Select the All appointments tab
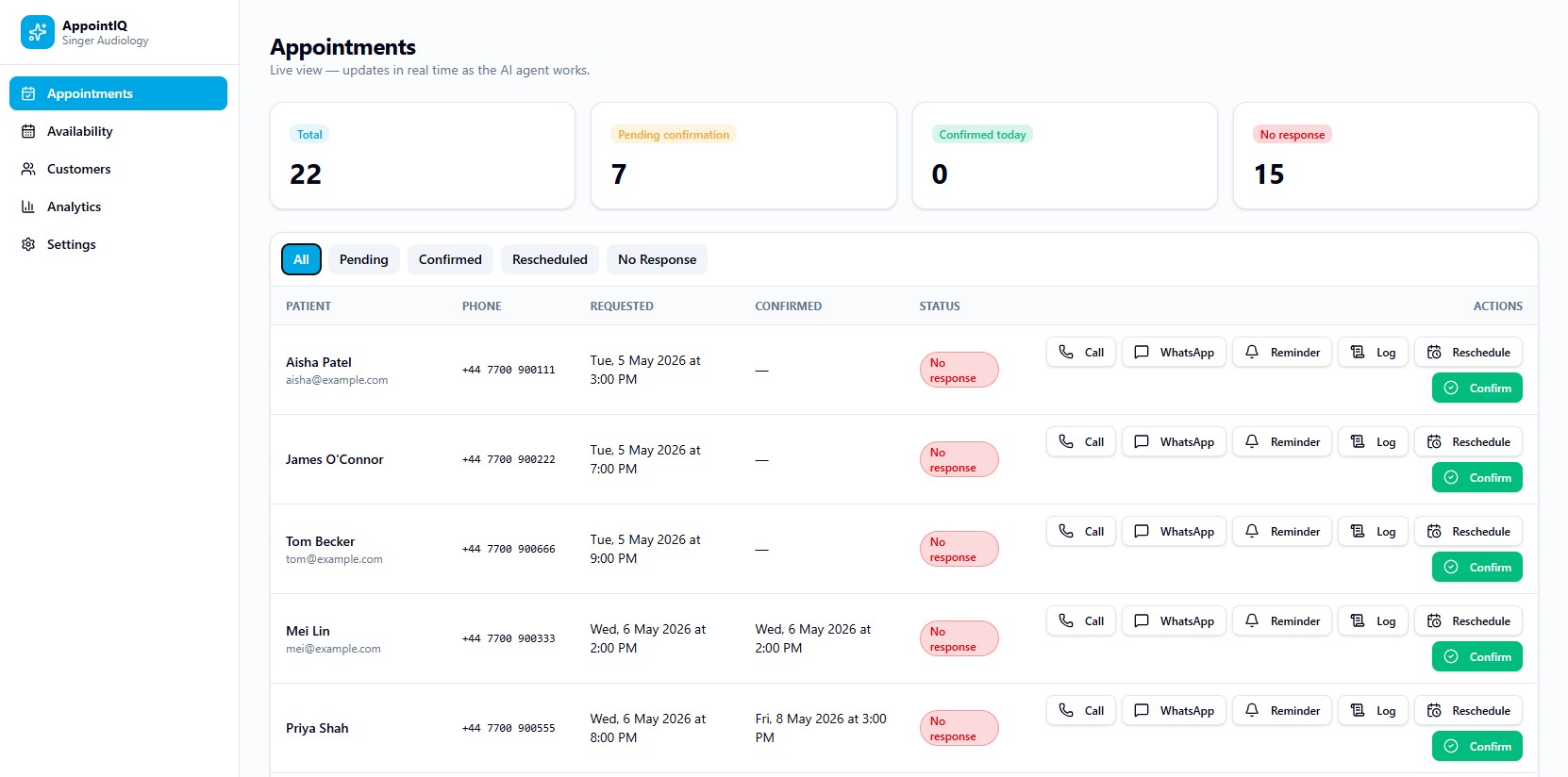 click(x=301, y=259)
